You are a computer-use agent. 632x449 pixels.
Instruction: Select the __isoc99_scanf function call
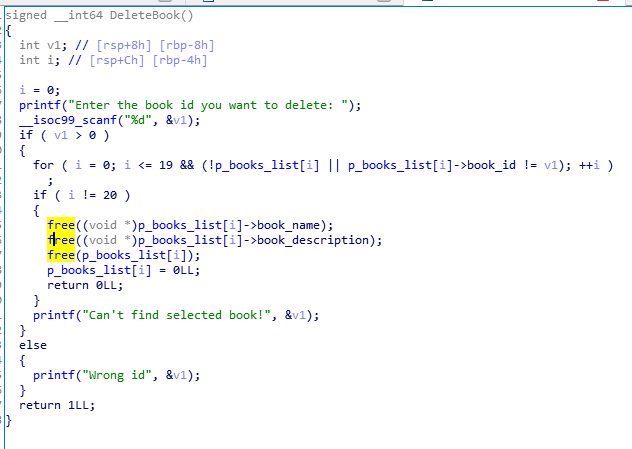68,120
